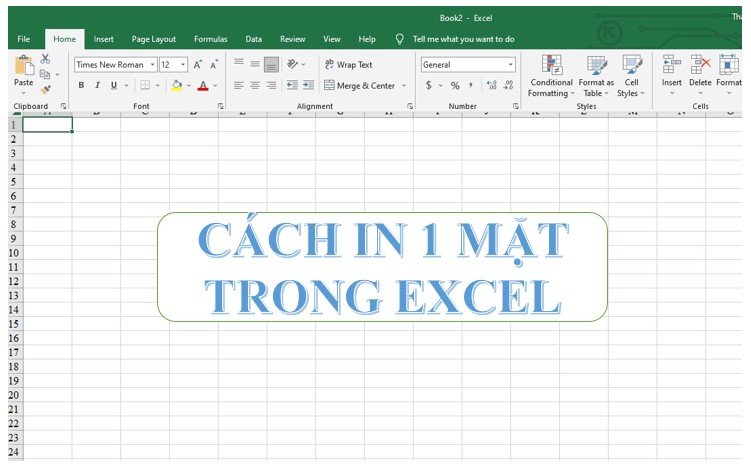The height and width of the screenshot is (472, 751).
Task: Expand the Merge & Center options arrow
Action: 404,86
